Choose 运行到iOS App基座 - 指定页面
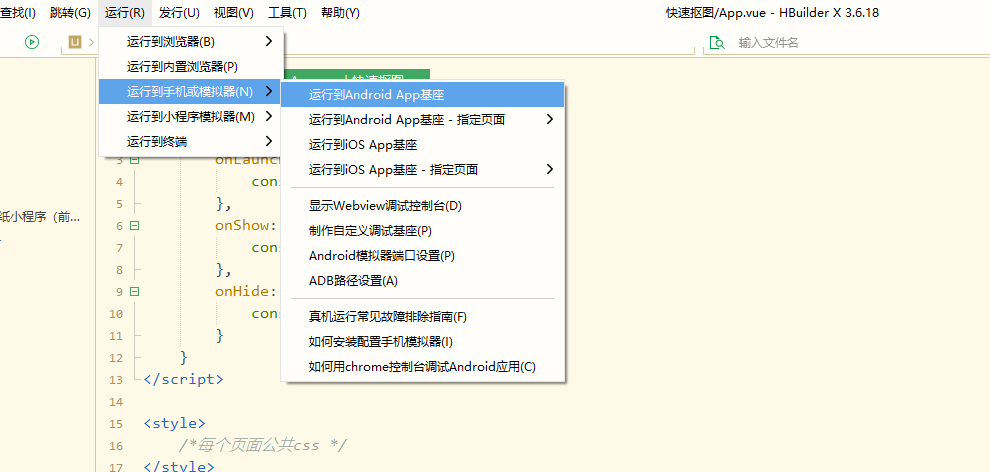 click(422, 169)
